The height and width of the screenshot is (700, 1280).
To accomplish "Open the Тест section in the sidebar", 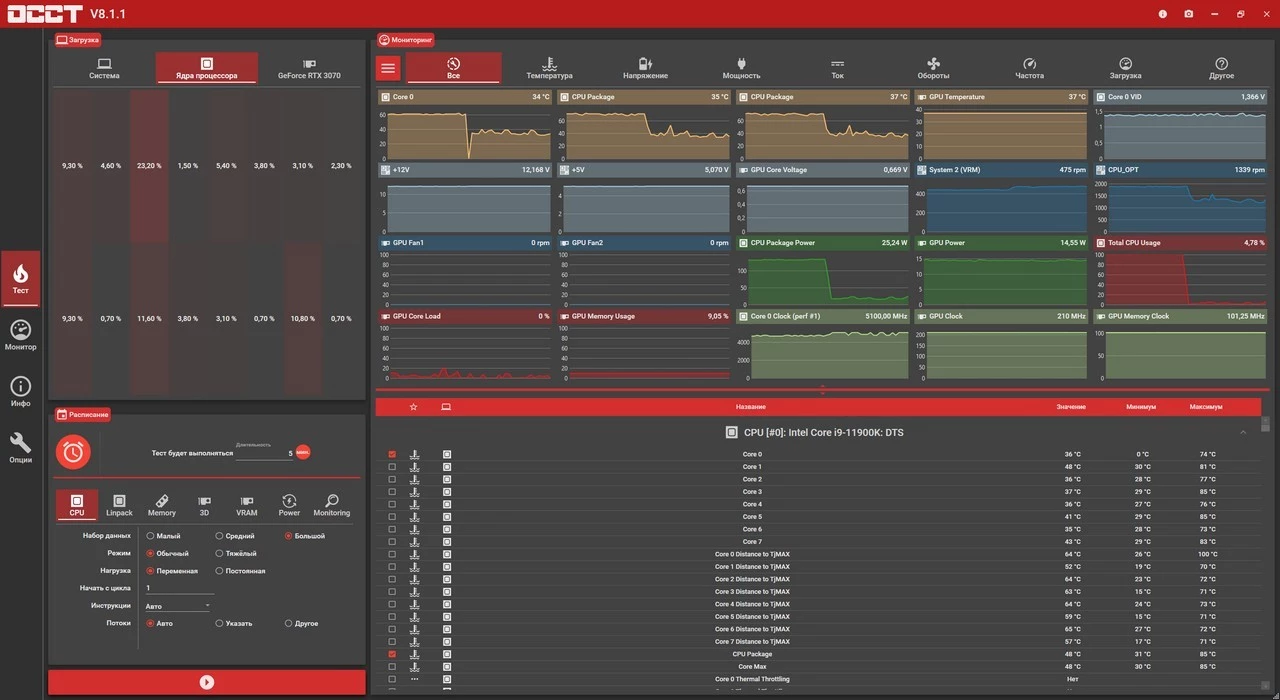I will (x=21, y=278).
